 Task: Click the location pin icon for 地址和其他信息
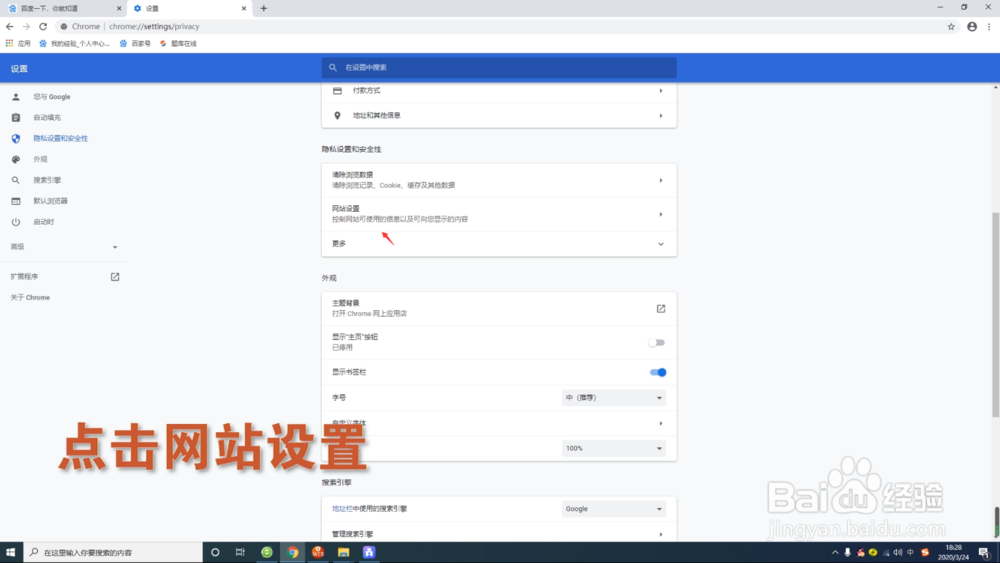[337, 115]
